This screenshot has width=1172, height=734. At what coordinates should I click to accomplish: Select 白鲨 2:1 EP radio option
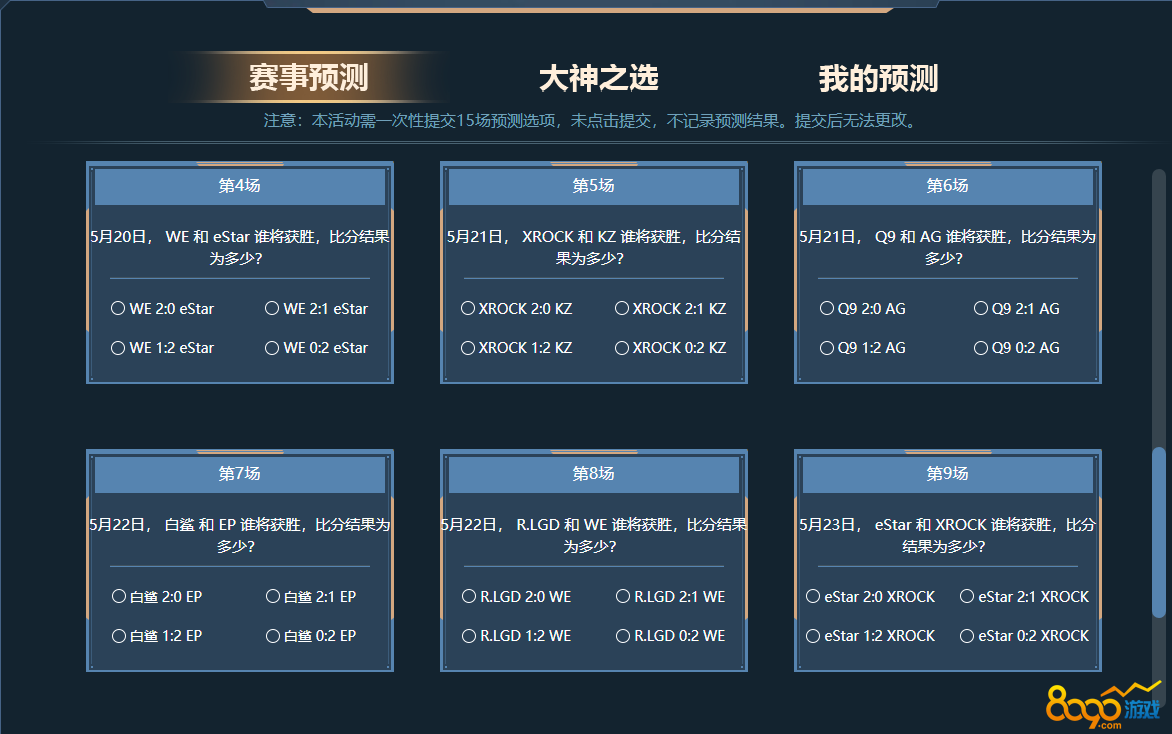point(273,597)
